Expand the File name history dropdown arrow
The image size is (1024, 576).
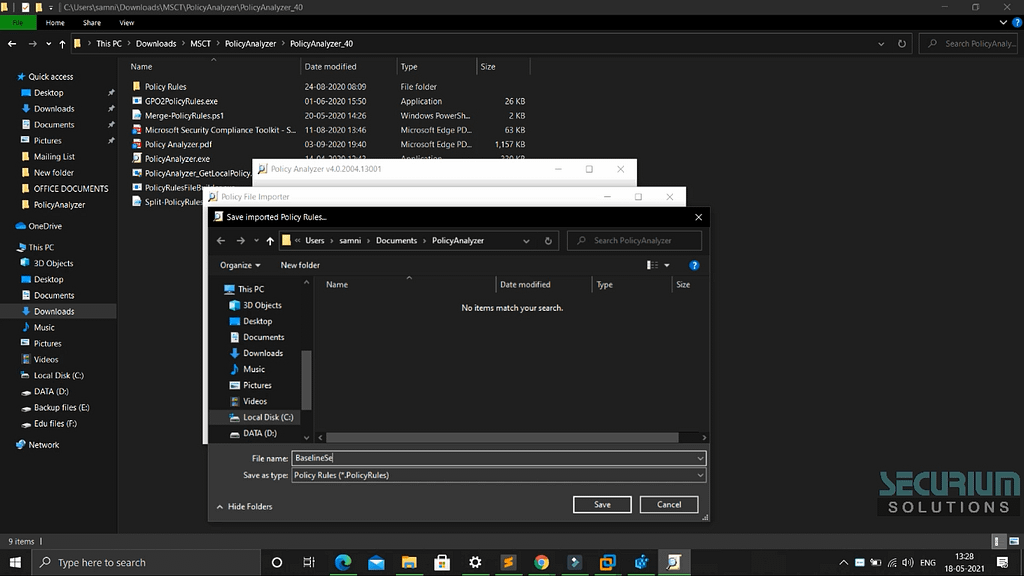click(x=700, y=458)
